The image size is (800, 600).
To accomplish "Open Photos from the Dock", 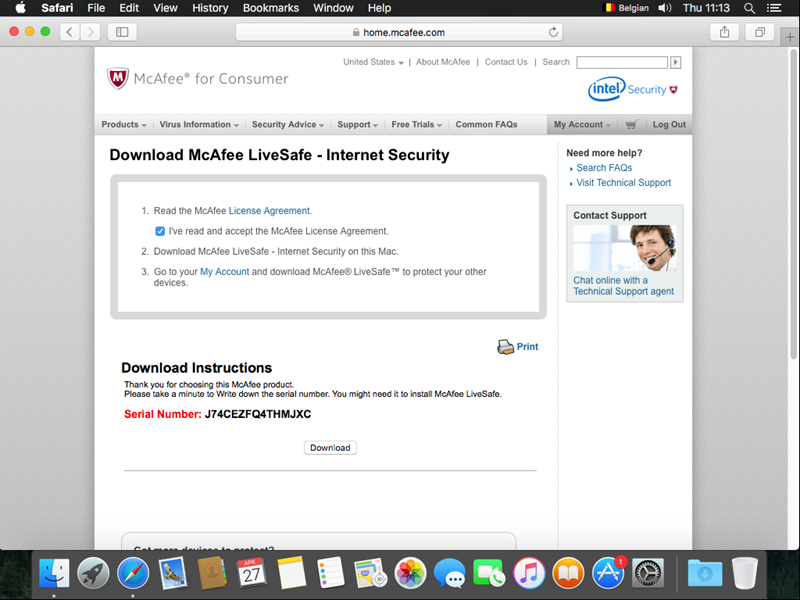I will tap(410, 573).
